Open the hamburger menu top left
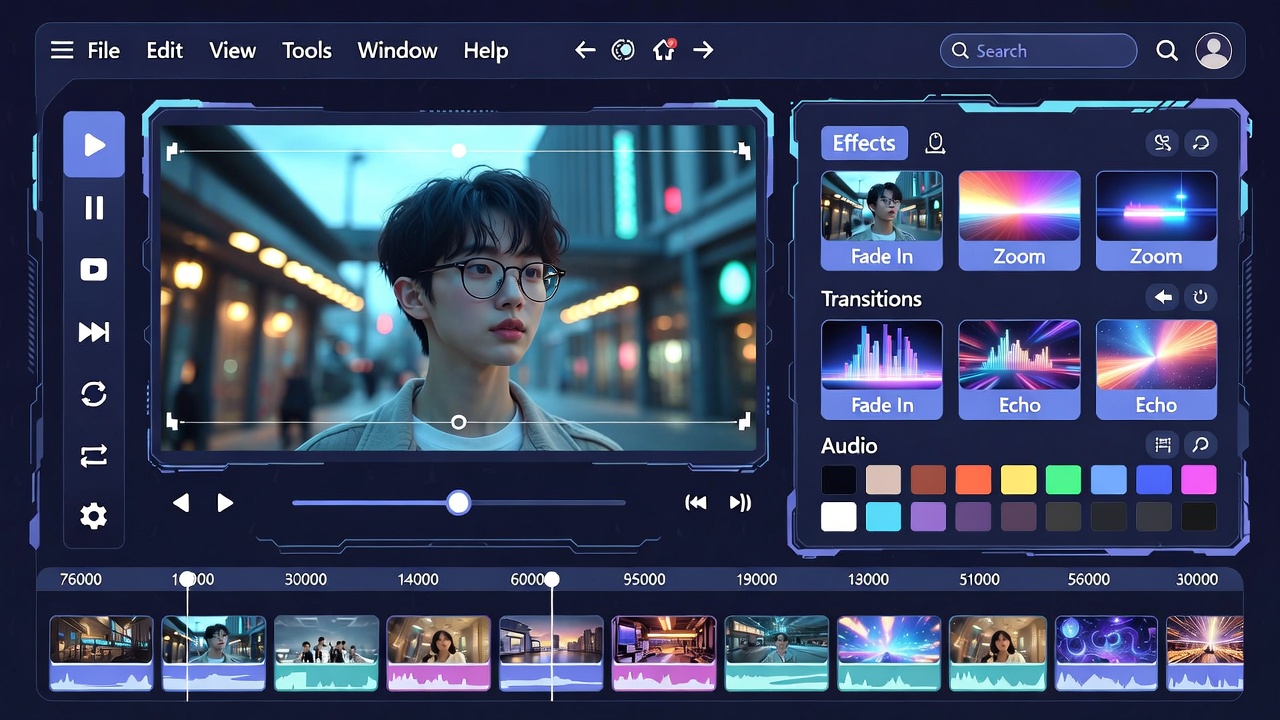This screenshot has width=1280, height=720. point(62,49)
